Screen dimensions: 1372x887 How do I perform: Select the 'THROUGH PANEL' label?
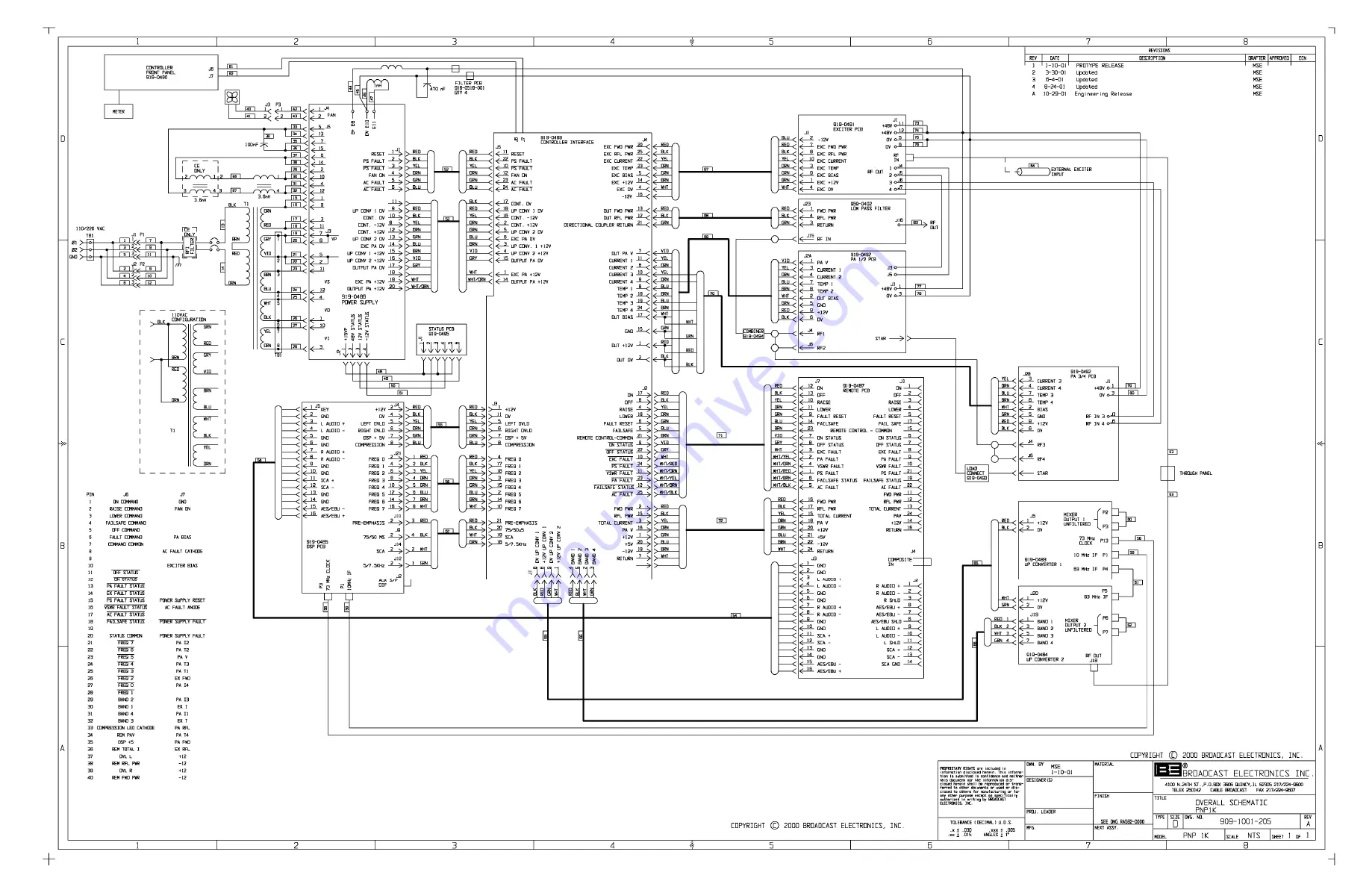(x=1196, y=473)
